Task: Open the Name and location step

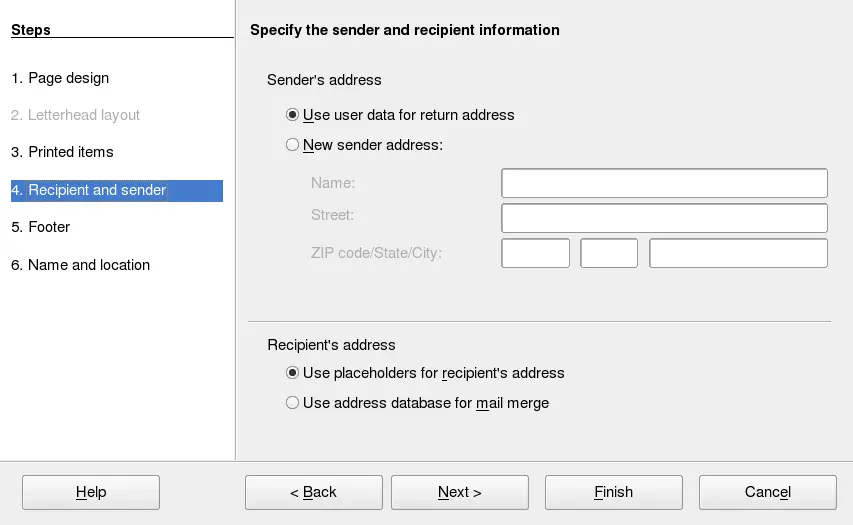Action: click(x=81, y=265)
